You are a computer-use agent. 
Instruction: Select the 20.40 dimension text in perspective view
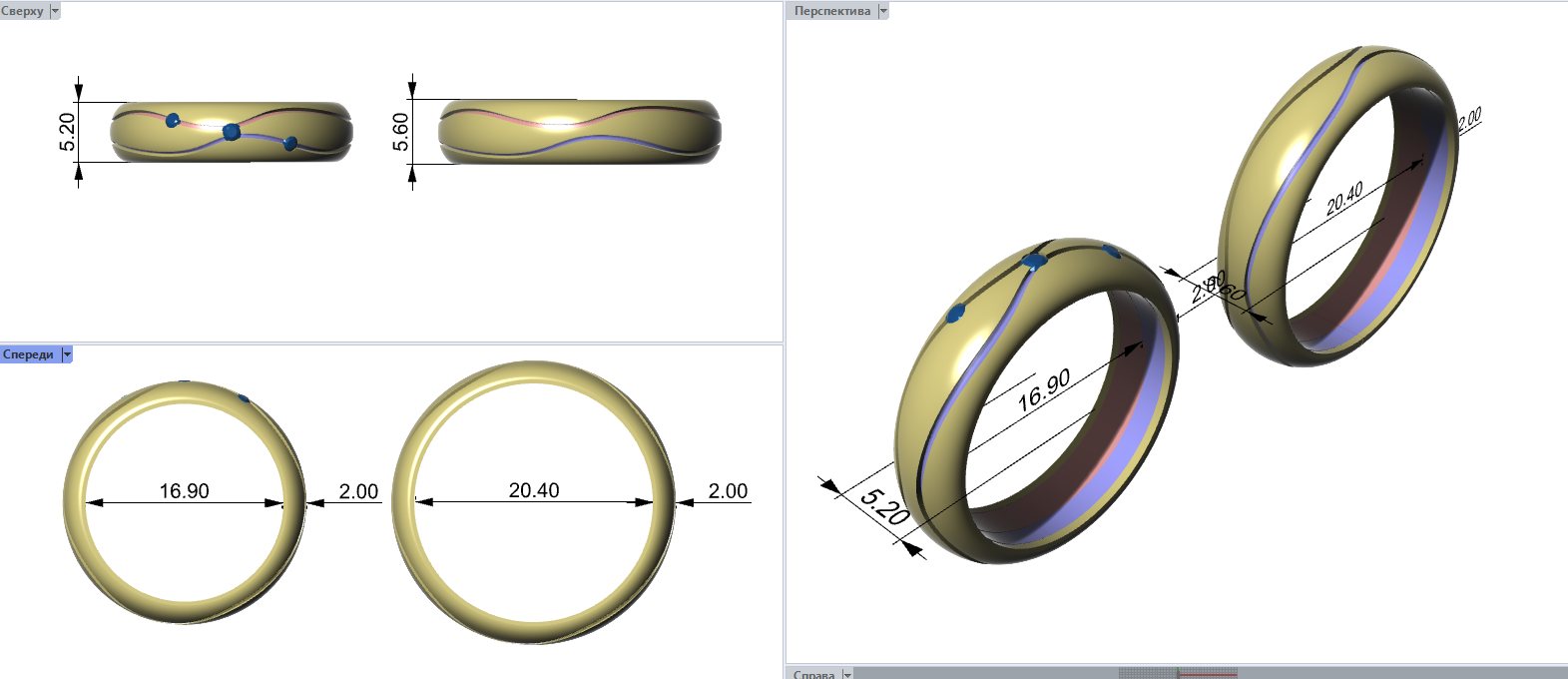coord(1344,200)
